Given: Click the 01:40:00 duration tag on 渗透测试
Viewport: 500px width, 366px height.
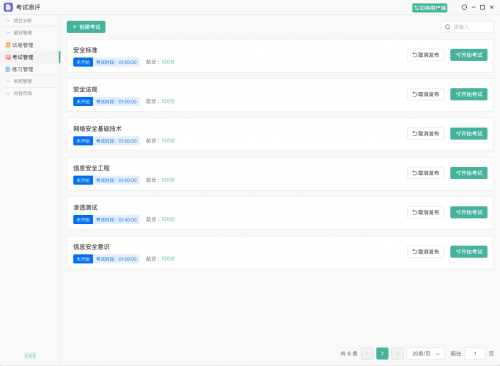Looking at the screenshot, I should point(117,219).
